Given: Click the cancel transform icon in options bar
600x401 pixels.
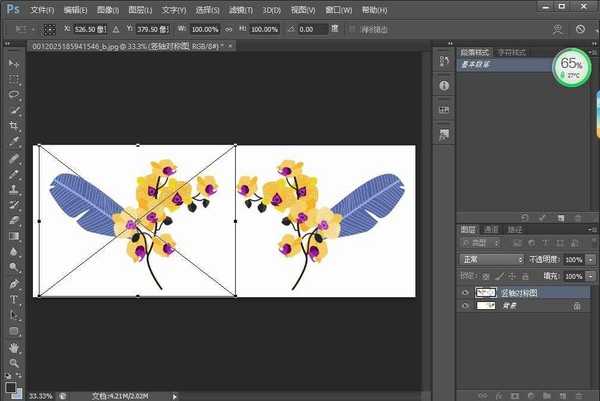Looking at the screenshot, I should click(580, 30).
